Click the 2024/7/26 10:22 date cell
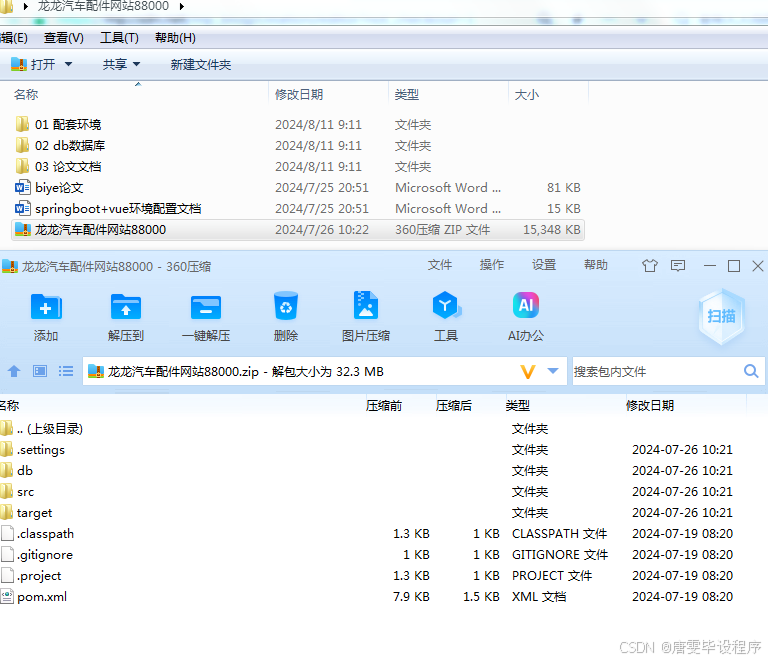 pos(322,230)
